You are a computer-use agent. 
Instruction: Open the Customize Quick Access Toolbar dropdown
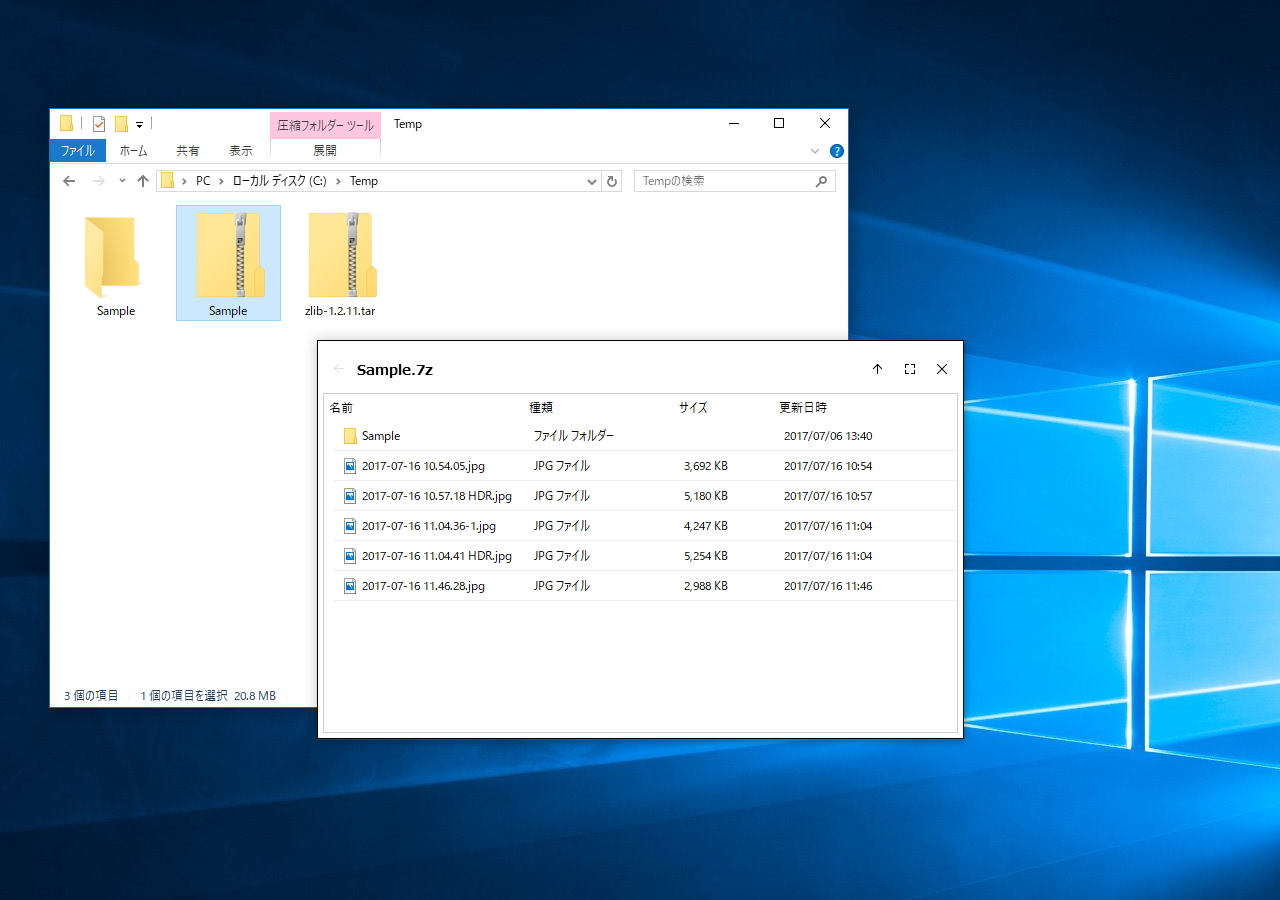click(x=139, y=125)
